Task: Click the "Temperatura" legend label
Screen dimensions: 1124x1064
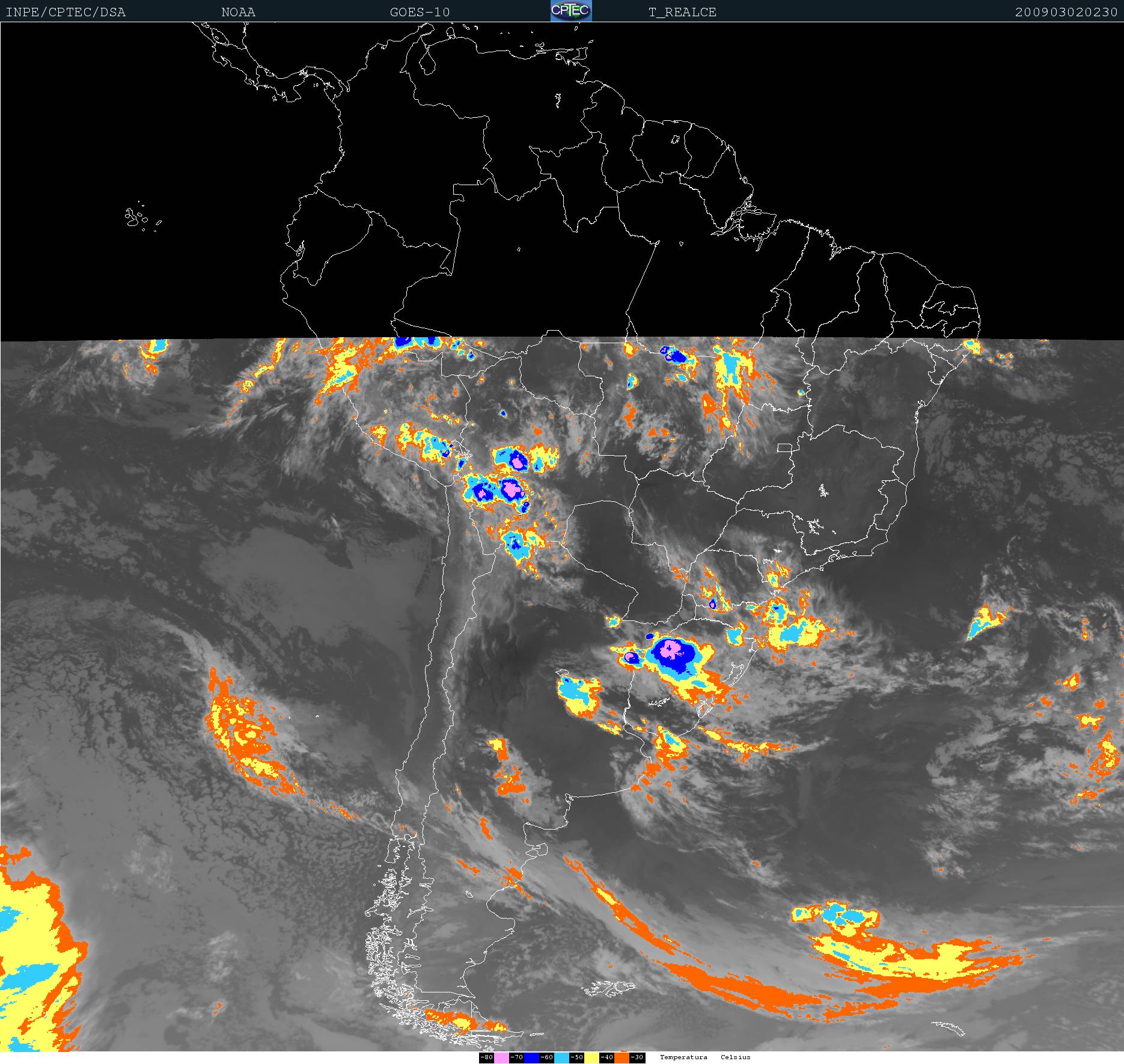Action: (x=683, y=1057)
